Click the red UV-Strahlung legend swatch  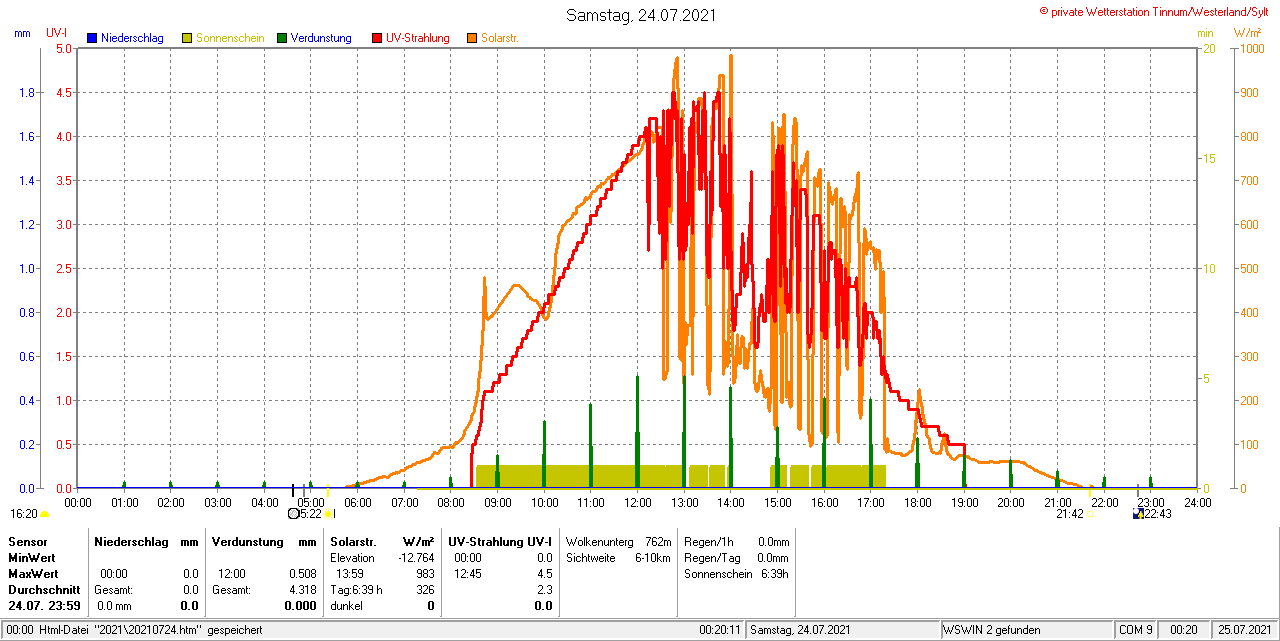click(377, 38)
